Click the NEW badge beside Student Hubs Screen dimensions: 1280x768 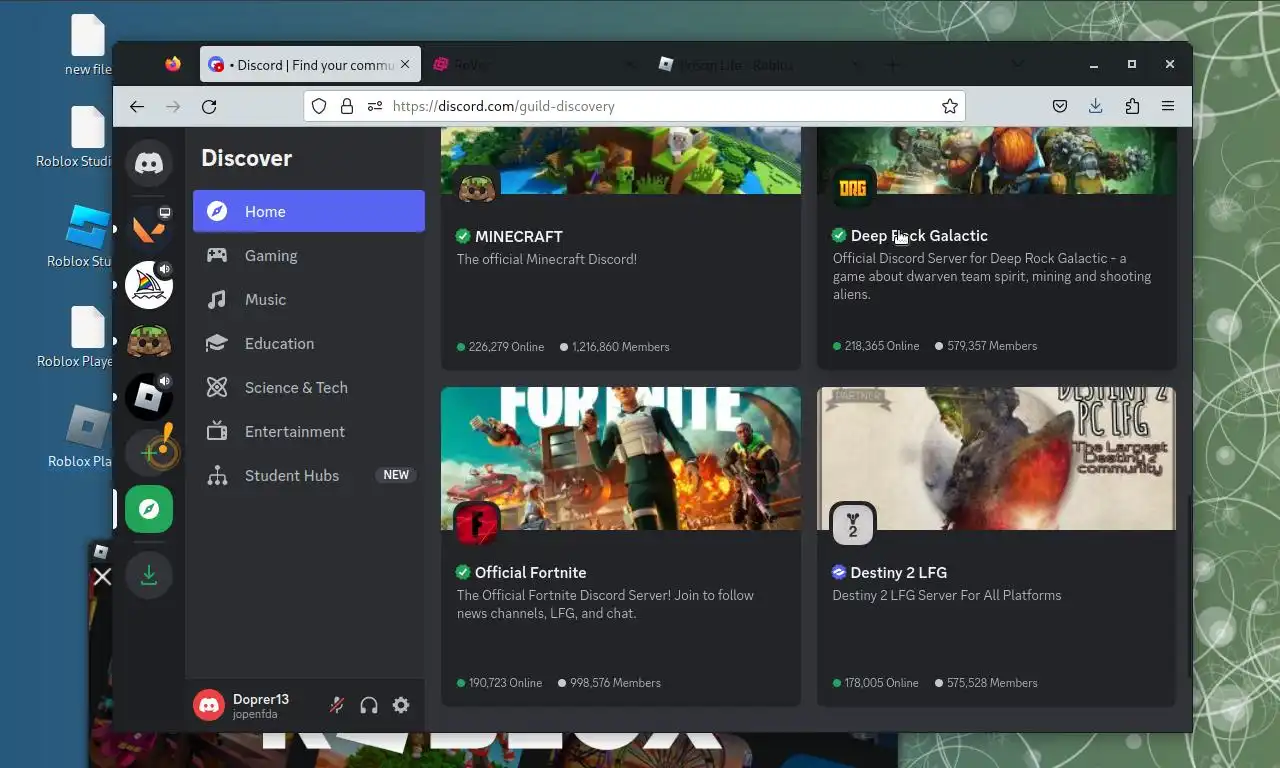(396, 475)
